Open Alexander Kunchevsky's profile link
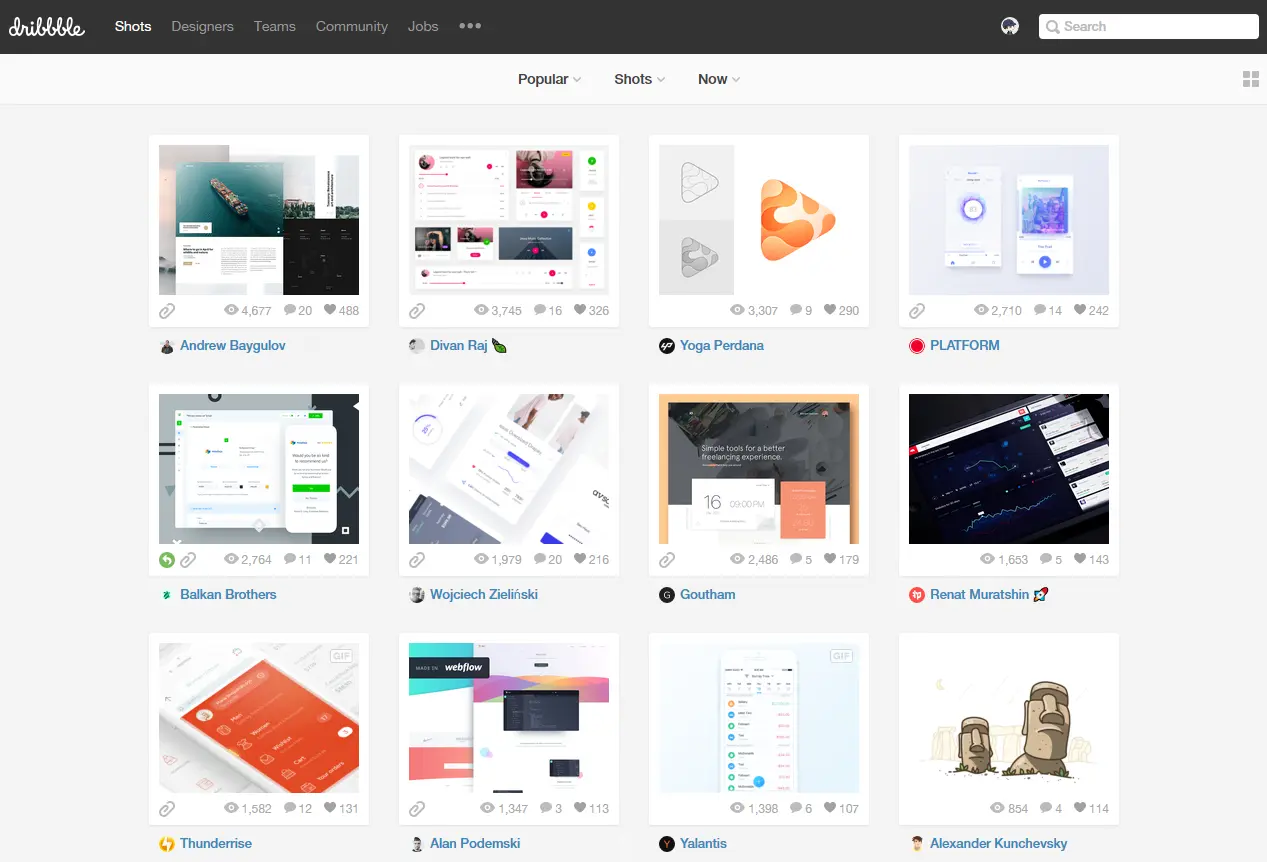 click(999, 843)
